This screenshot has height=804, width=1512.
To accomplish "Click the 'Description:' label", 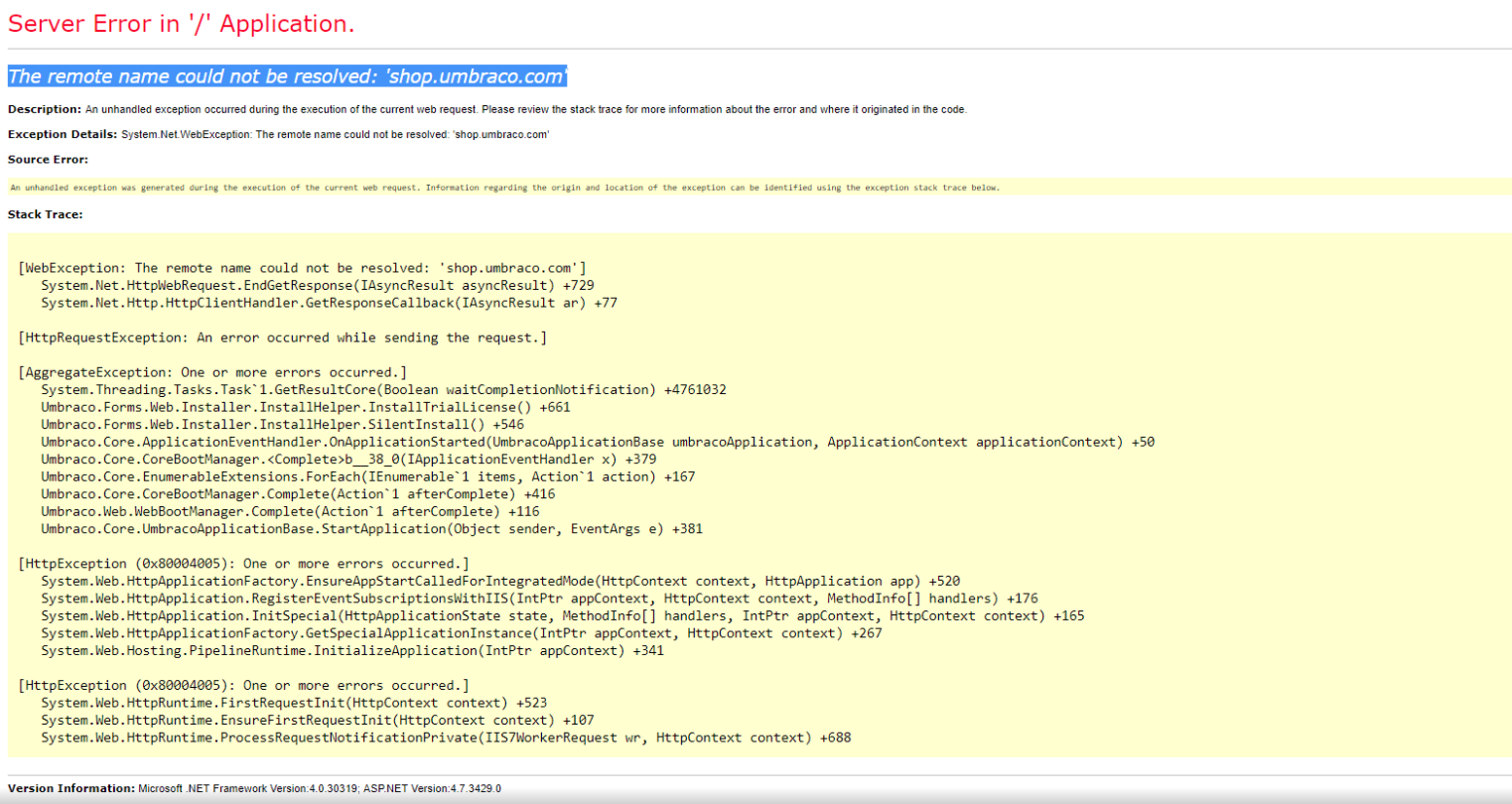I will pos(45,109).
